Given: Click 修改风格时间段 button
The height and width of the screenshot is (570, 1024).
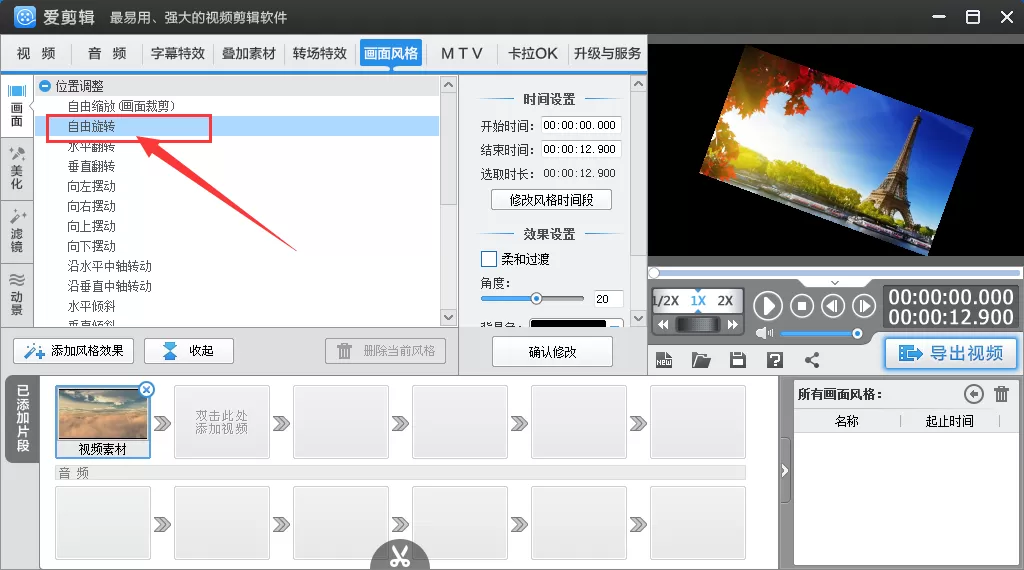Looking at the screenshot, I should (x=551, y=200).
